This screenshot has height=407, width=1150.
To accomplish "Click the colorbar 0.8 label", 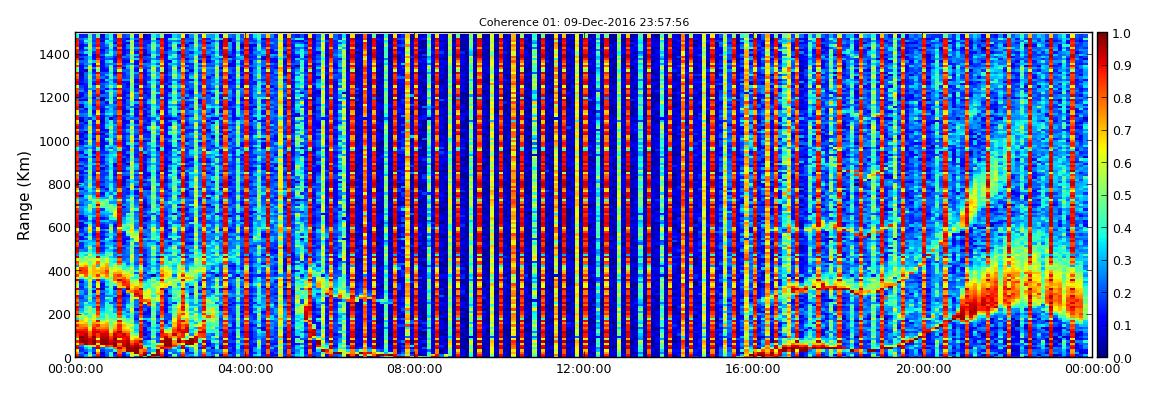I will 1121,98.
